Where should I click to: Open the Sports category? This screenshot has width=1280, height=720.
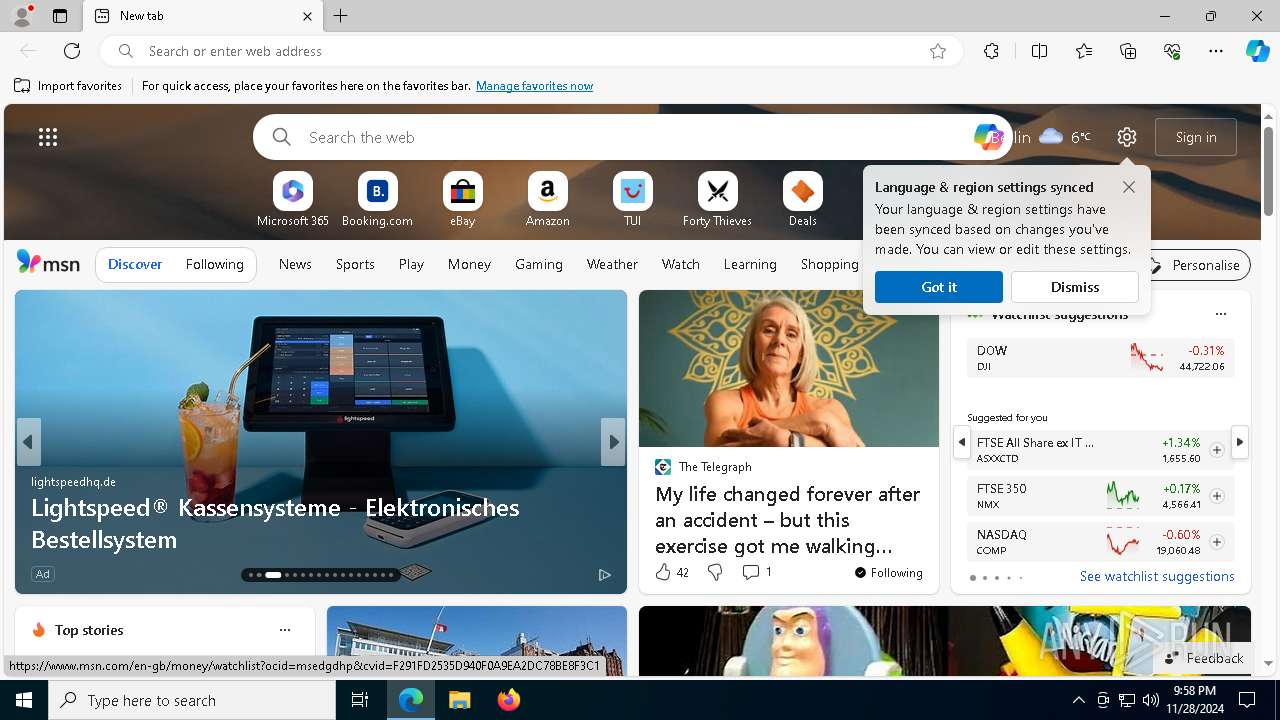(x=355, y=264)
